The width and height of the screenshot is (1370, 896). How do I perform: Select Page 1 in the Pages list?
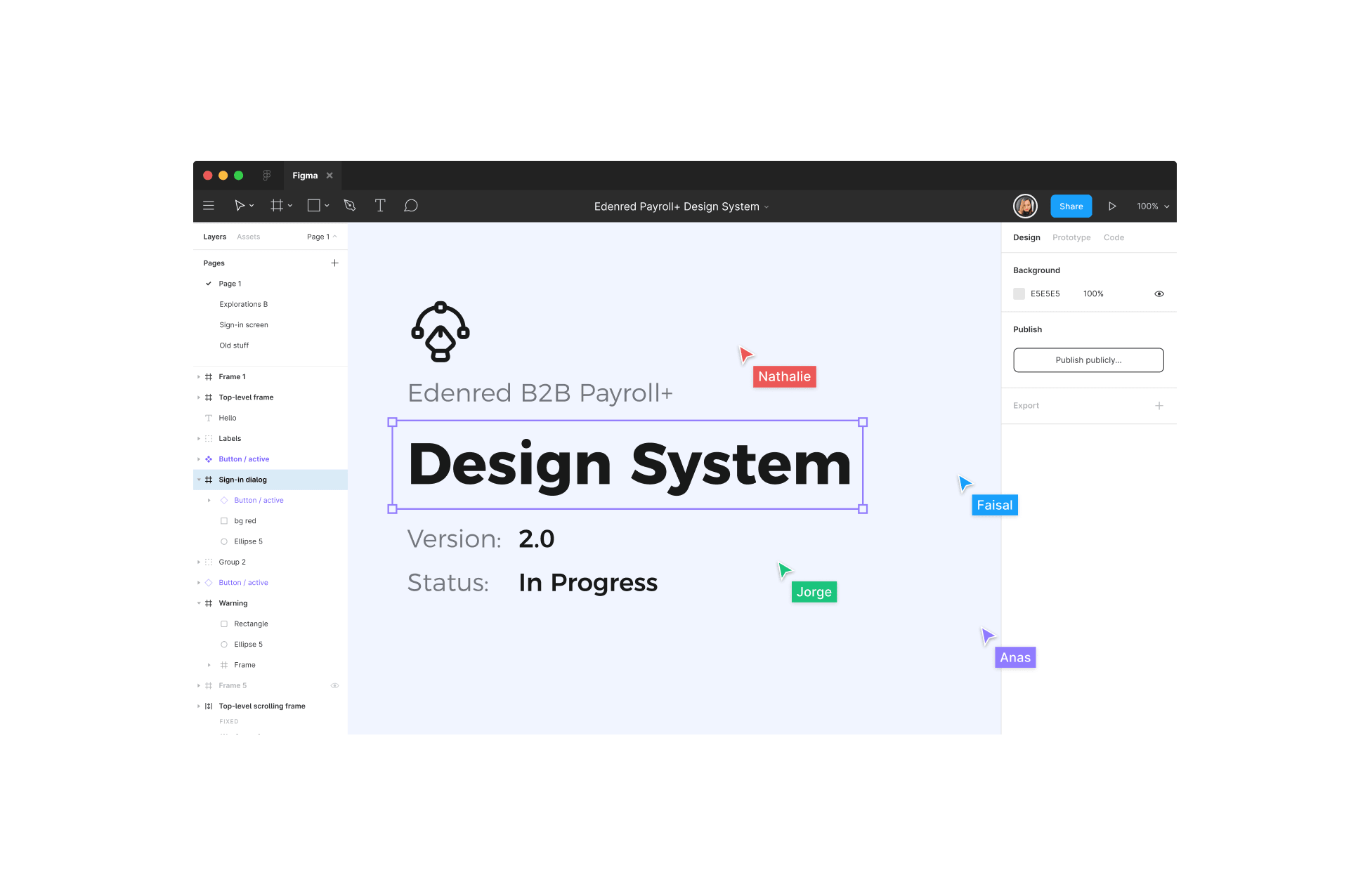pyautogui.click(x=229, y=283)
